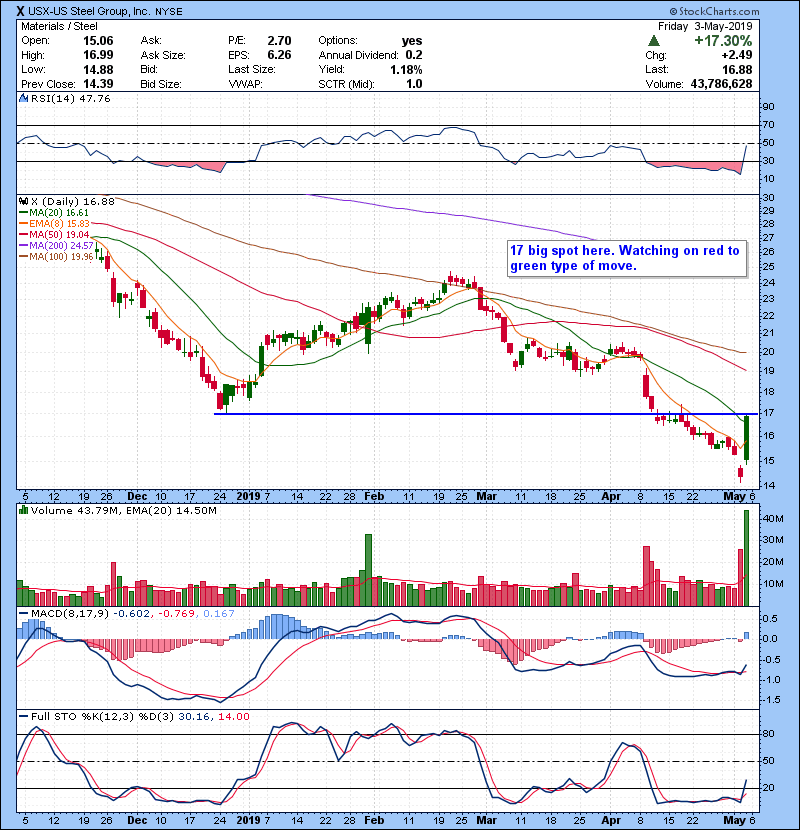Click the MACD(8,17,9) indicator label
Screen dimensions: 800x830
70,614
